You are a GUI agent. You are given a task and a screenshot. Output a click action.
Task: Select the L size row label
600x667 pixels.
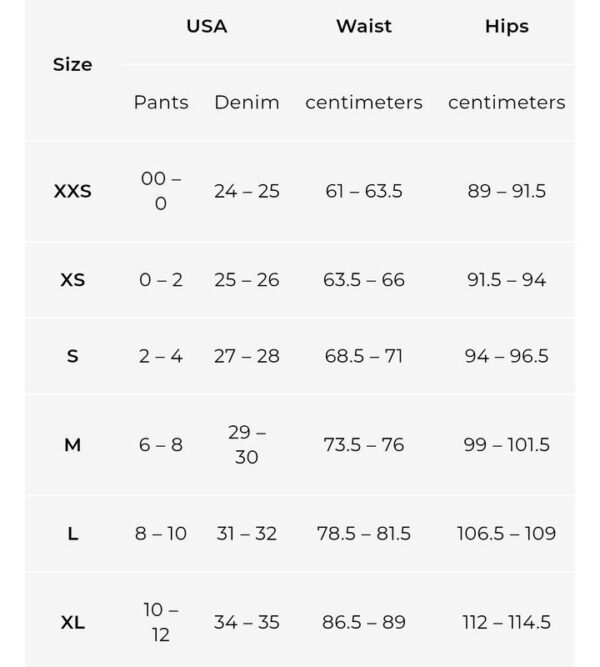click(x=73, y=533)
